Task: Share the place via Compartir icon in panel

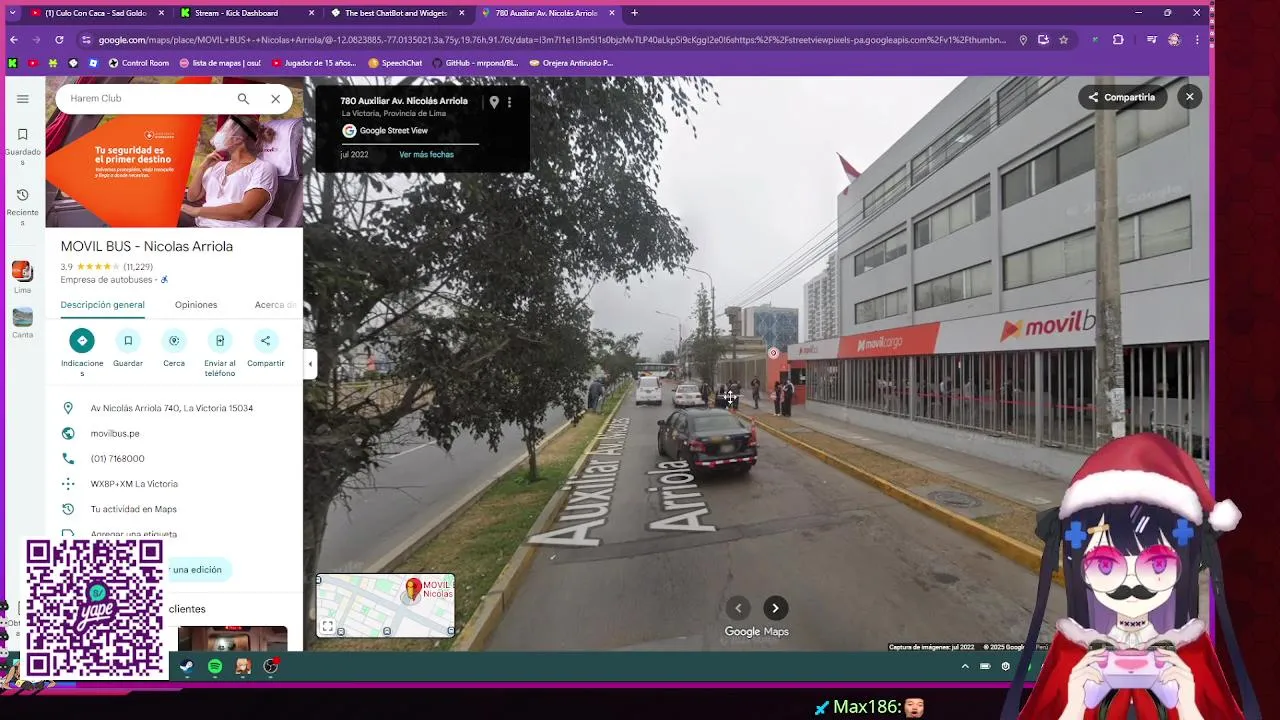Action: pyautogui.click(x=265, y=348)
